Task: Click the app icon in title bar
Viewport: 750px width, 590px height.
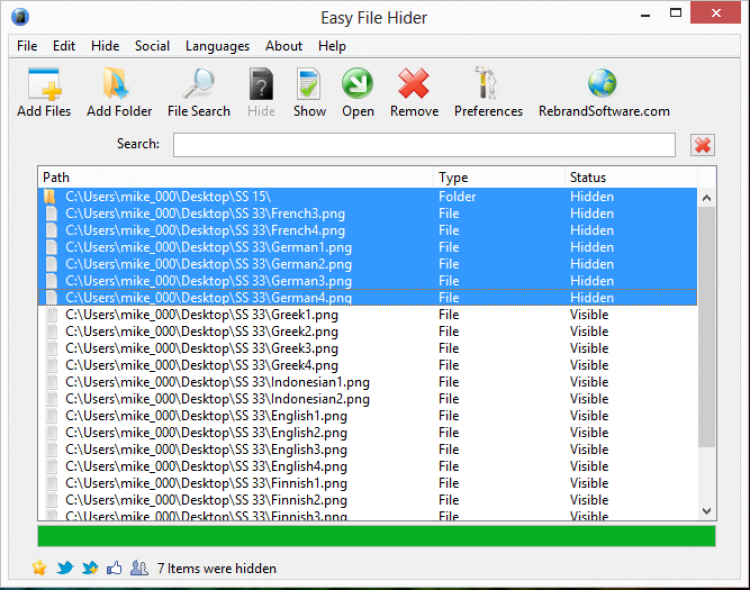Action: (20, 17)
